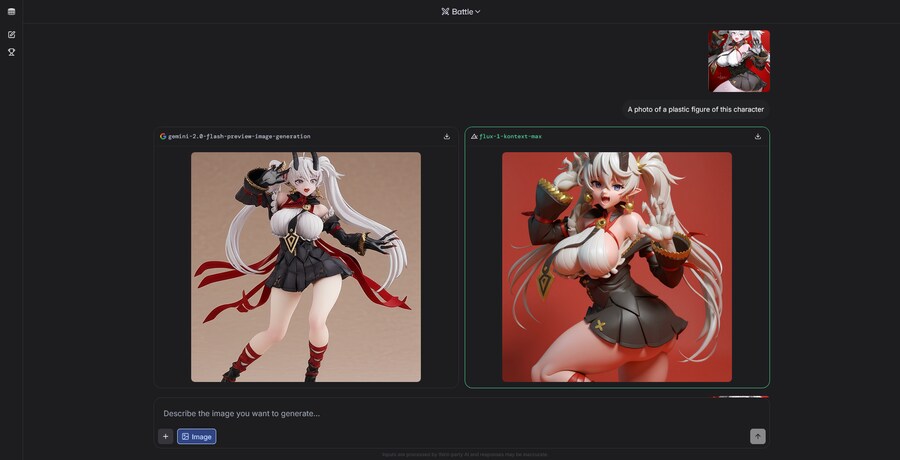Image resolution: width=900 pixels, height=460 pixels.
Task: Click the Google logo beside gemini model
Action: (x=163, y=137)
